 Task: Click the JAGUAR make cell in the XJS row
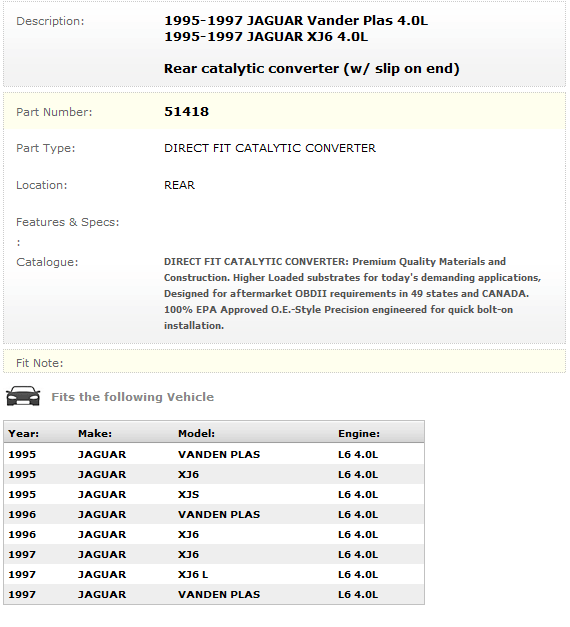coord(102,495)
